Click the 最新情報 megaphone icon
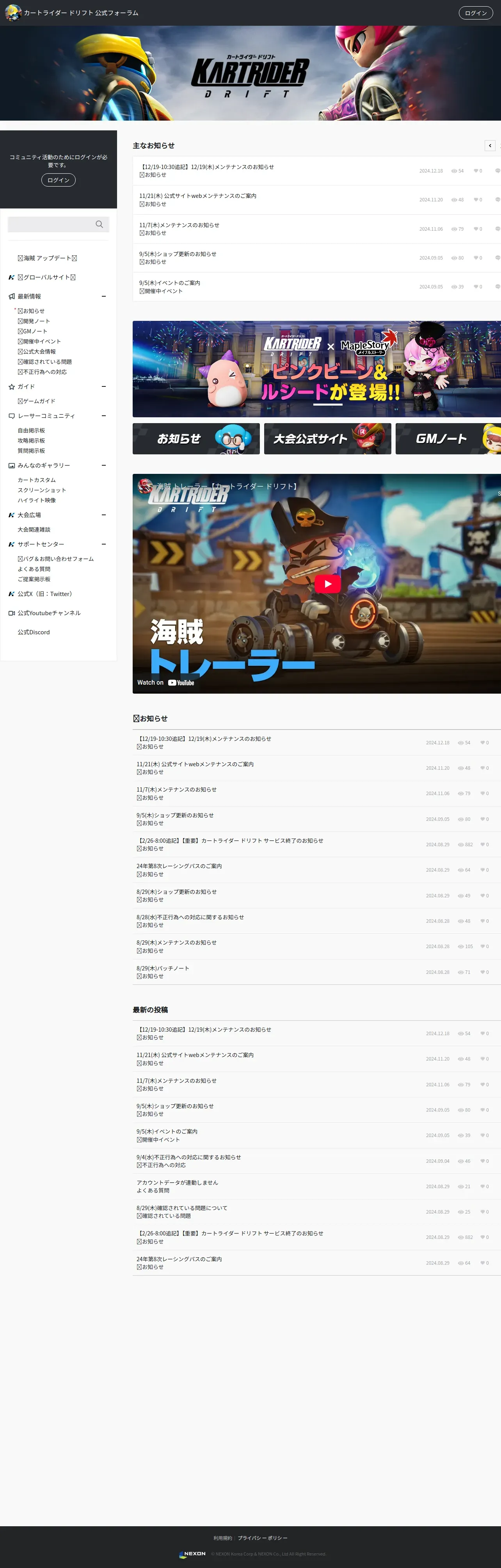The width and height of the screenshot is (501, 1568). click(x=12, y=296)
